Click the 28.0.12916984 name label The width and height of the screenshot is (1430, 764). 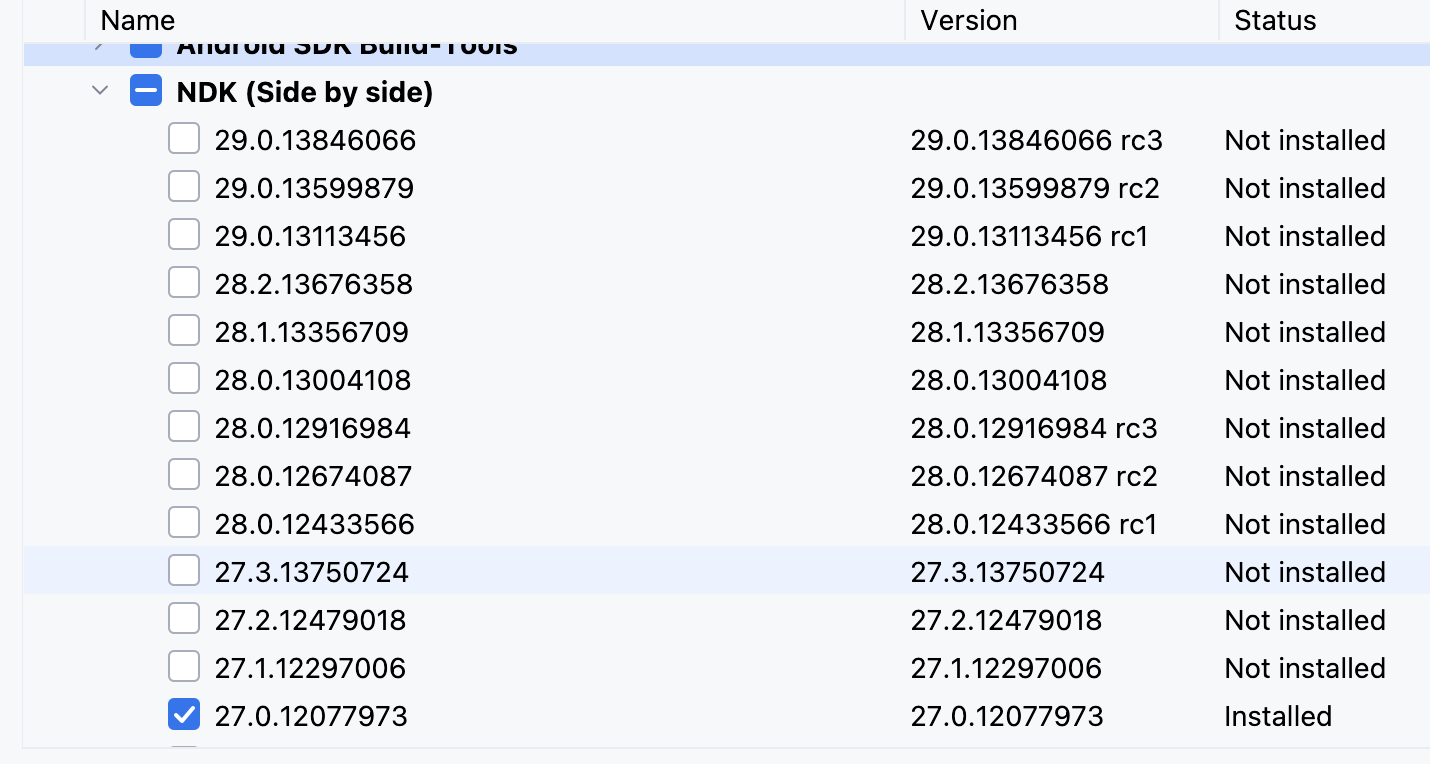(313, 428)
